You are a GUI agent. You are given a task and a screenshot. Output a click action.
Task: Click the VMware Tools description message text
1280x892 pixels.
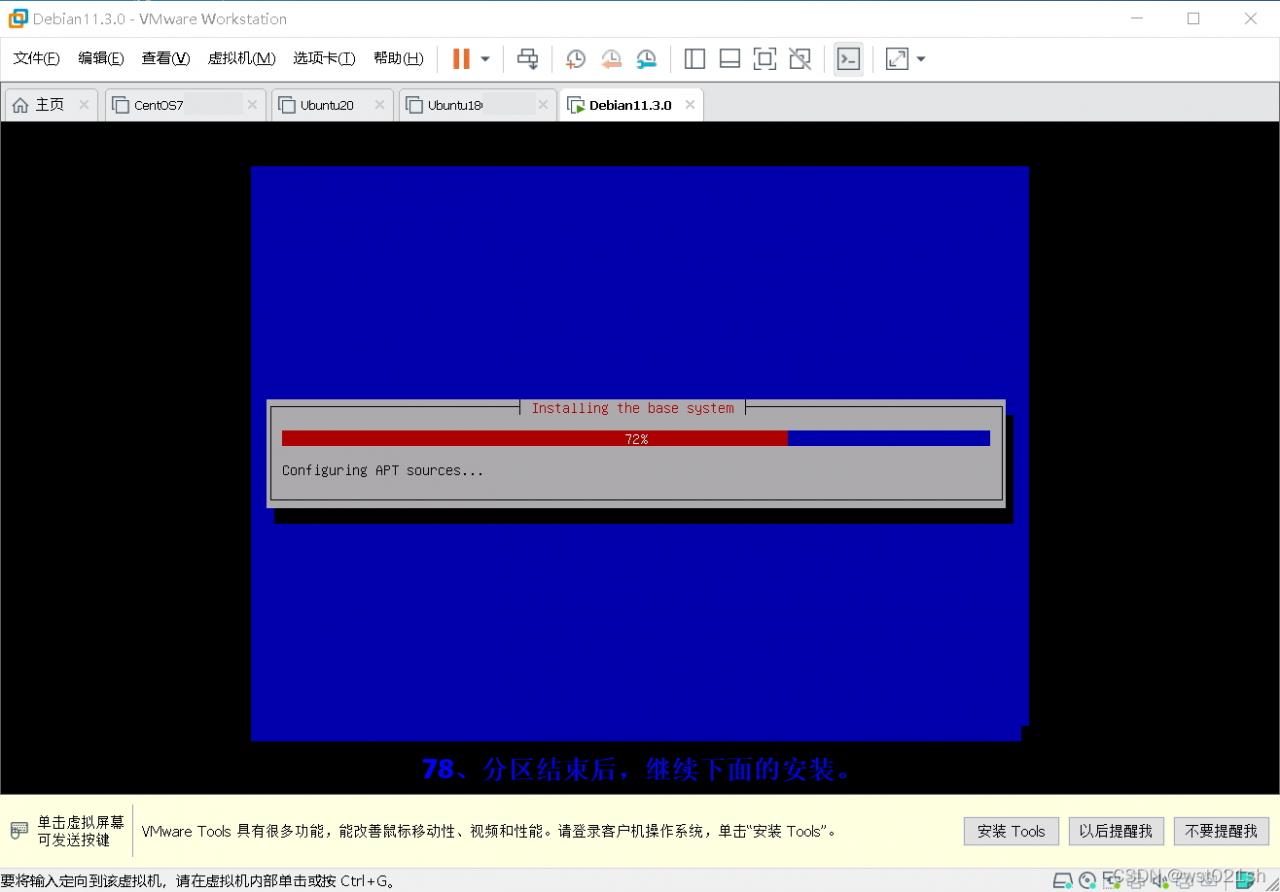coord(489,831)
